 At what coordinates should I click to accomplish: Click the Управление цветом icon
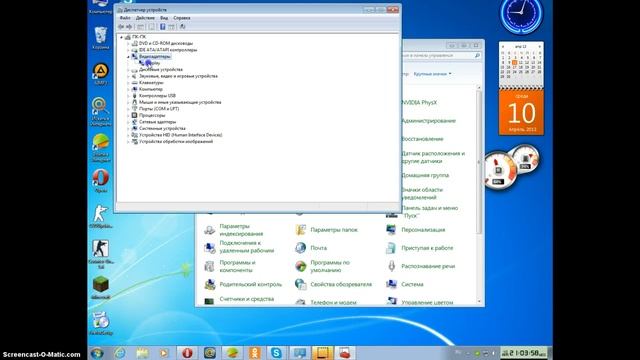(391, 301)
